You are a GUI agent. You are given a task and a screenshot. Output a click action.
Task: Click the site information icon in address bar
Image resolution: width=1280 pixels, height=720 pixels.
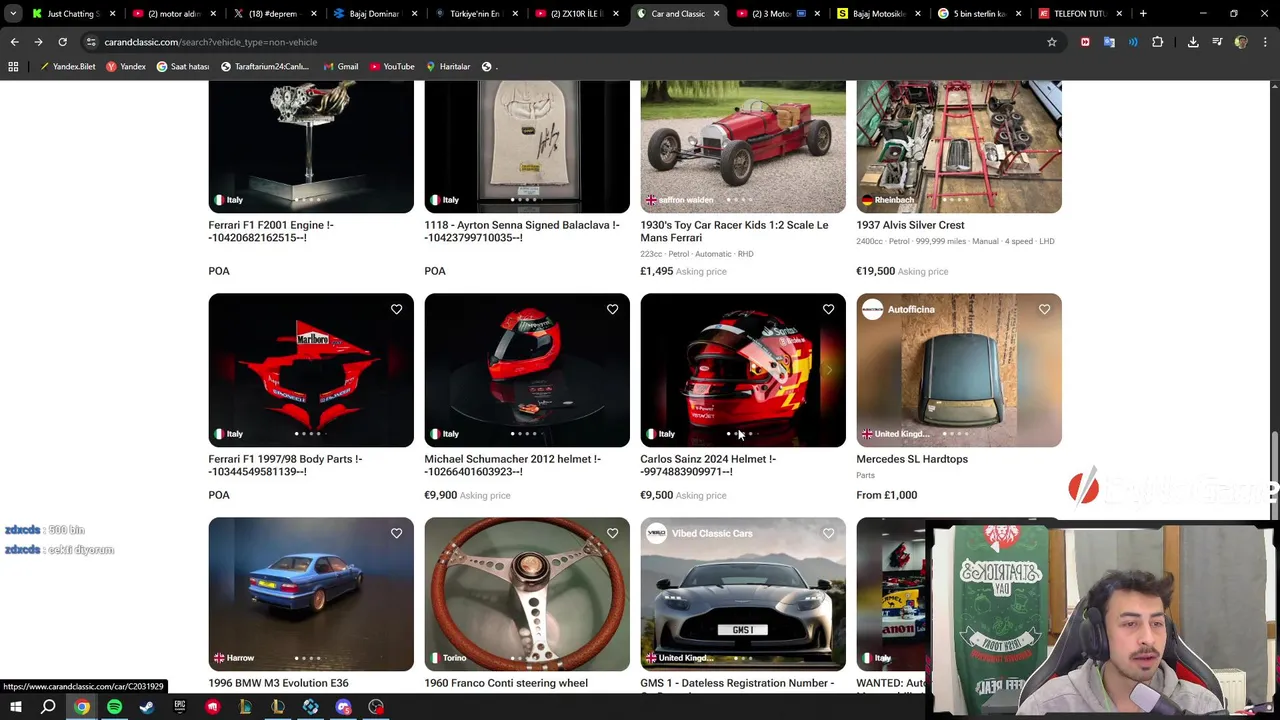point(91,42)
